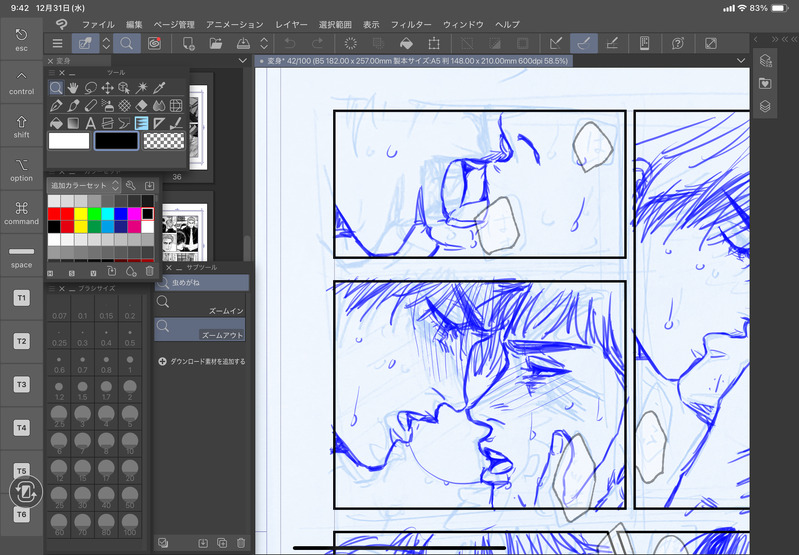Expand the canvas tab list chevron
The height and width of the screenshot is (555, 799).
(740, 61)
